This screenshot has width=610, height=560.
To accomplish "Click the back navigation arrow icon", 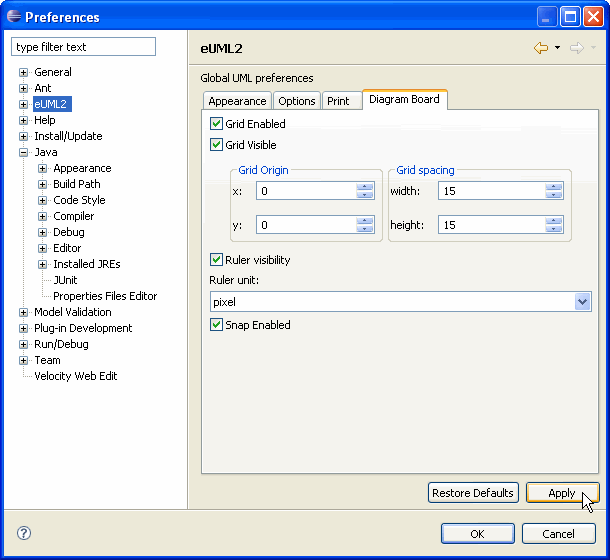I will (x=540, y=48).
